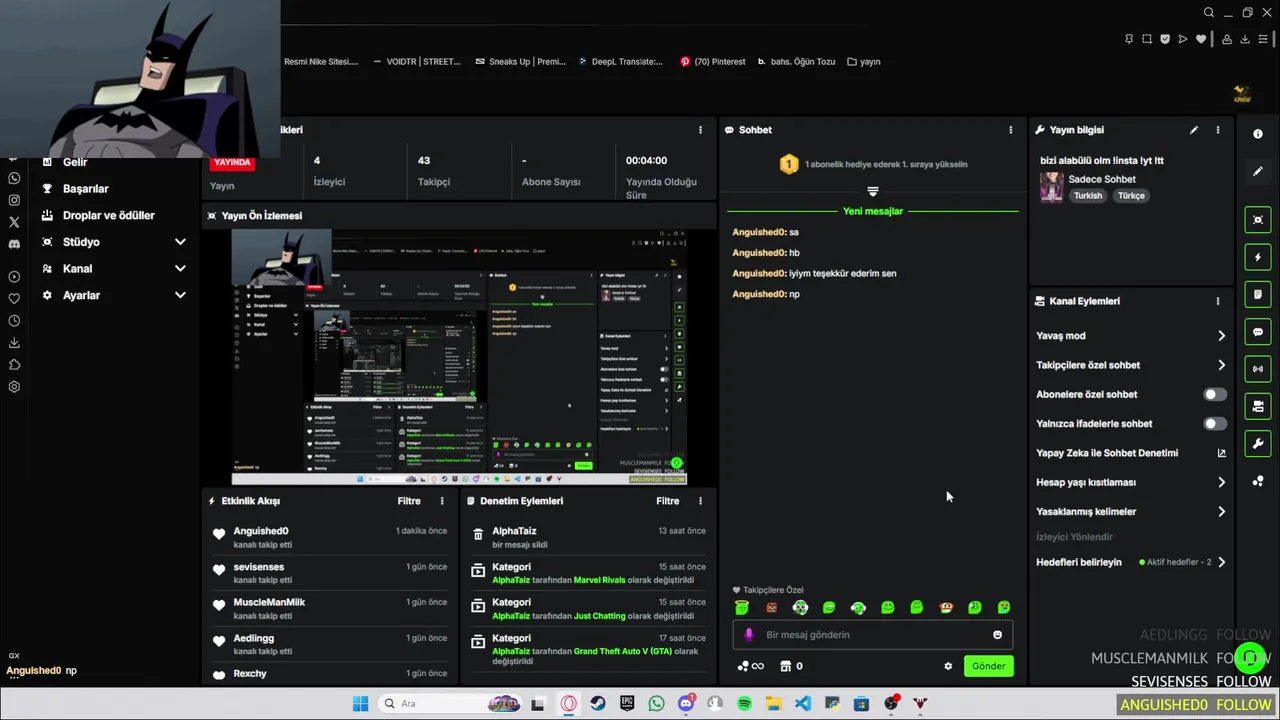Select Droplar ve ödüller menu item
This screenshot has width=1280, height=720.
pos(108,215)
